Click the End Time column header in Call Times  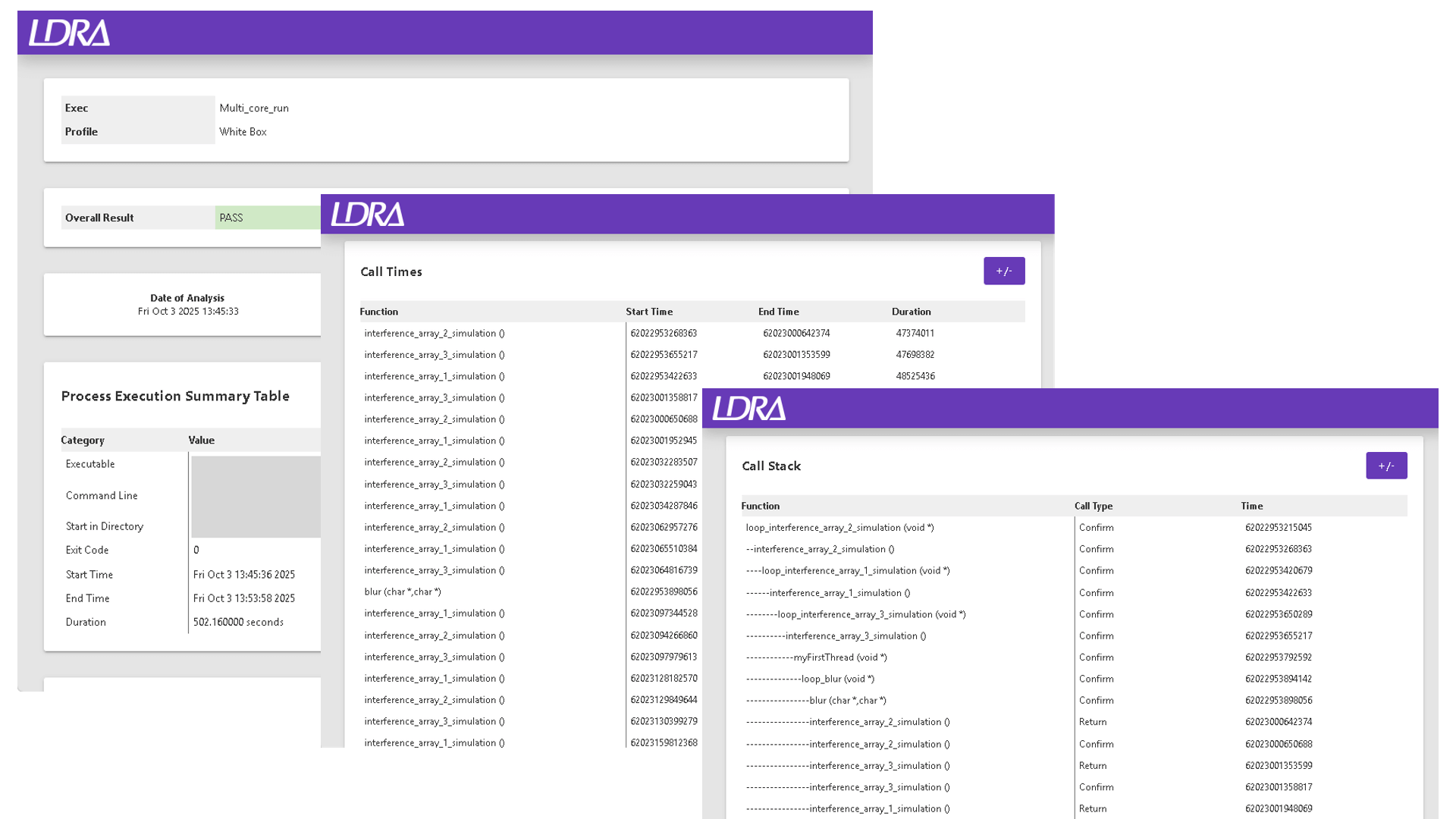click(779, 312)
